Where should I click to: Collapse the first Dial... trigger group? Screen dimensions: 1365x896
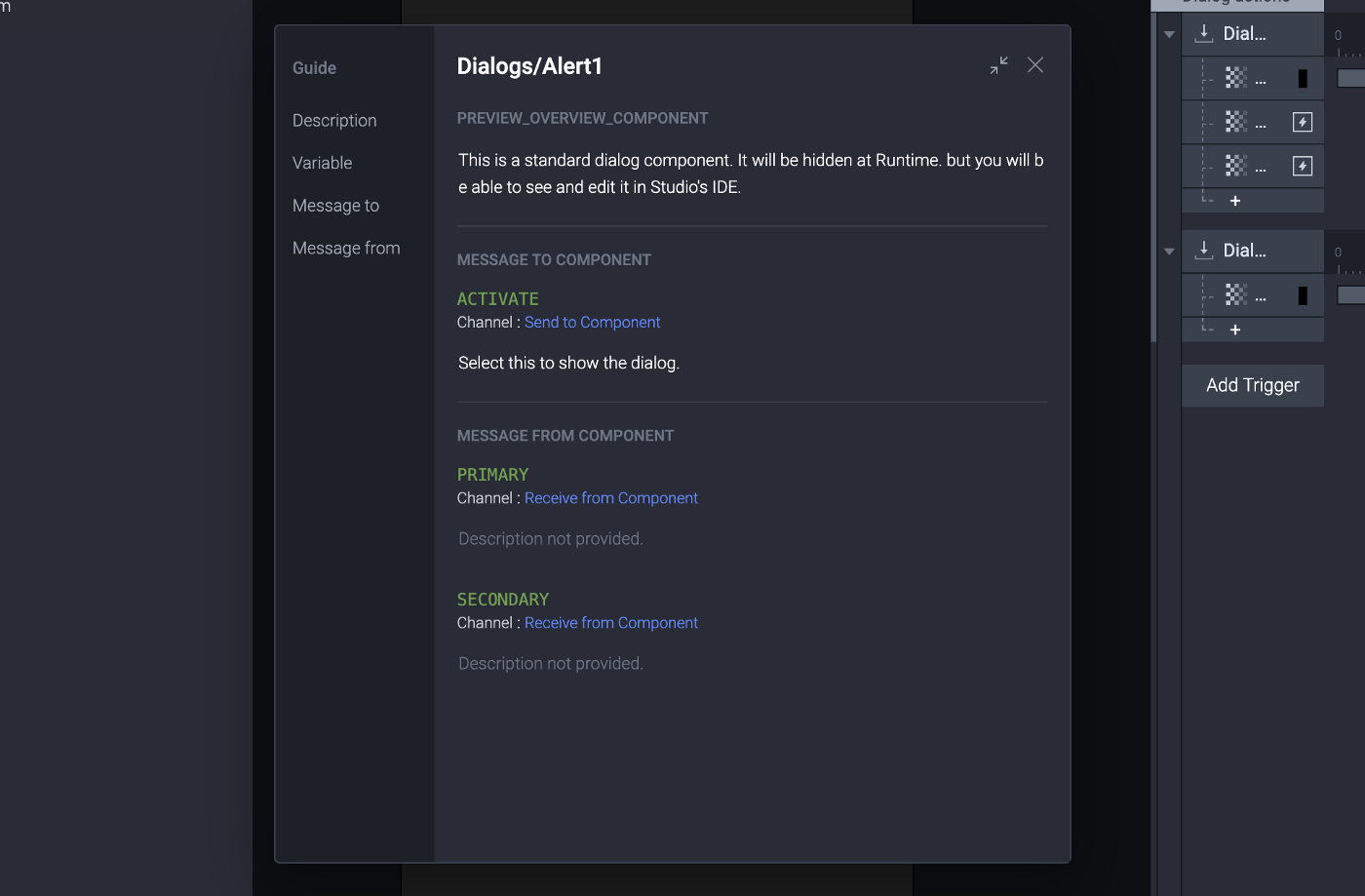coord(1169,35)
